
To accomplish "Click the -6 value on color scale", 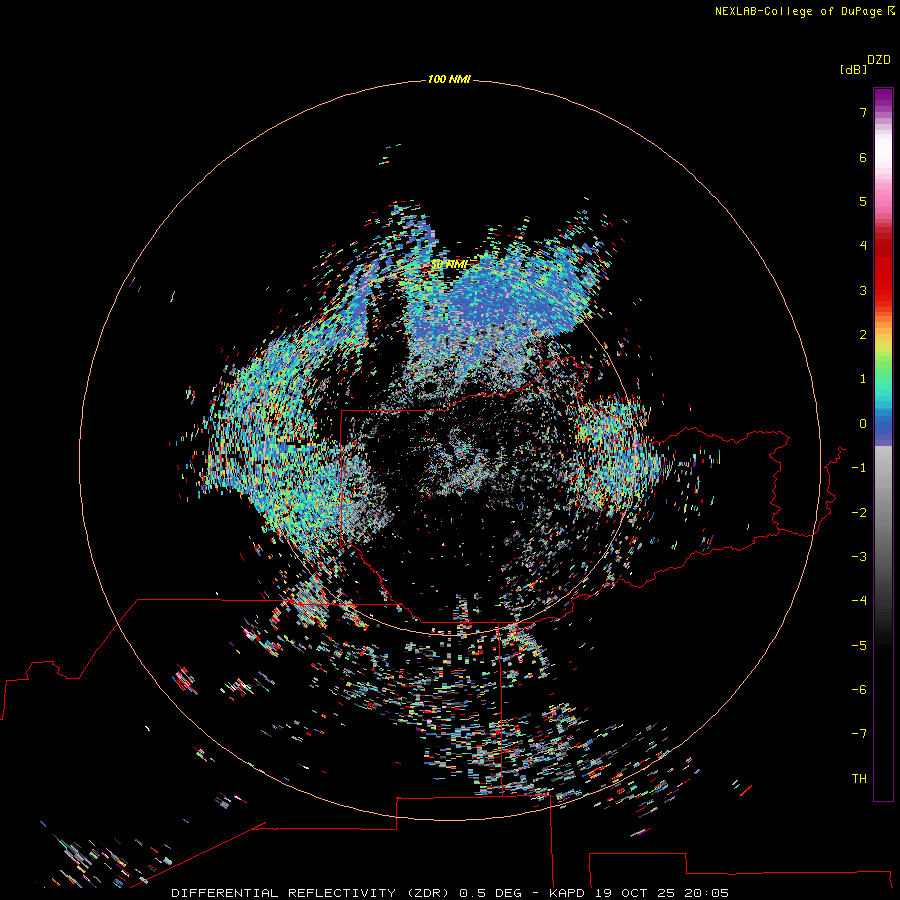I will (859, 690).
